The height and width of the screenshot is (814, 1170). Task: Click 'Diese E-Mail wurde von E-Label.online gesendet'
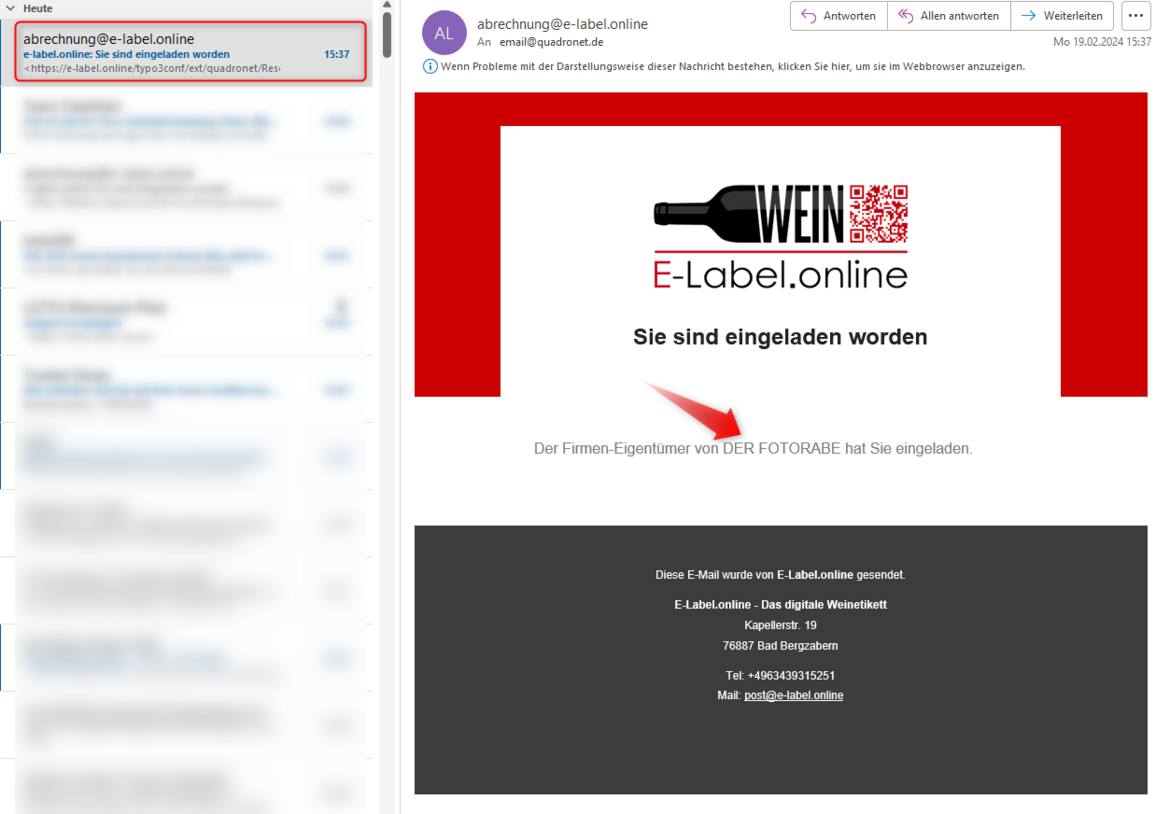[x=780, y=575]
